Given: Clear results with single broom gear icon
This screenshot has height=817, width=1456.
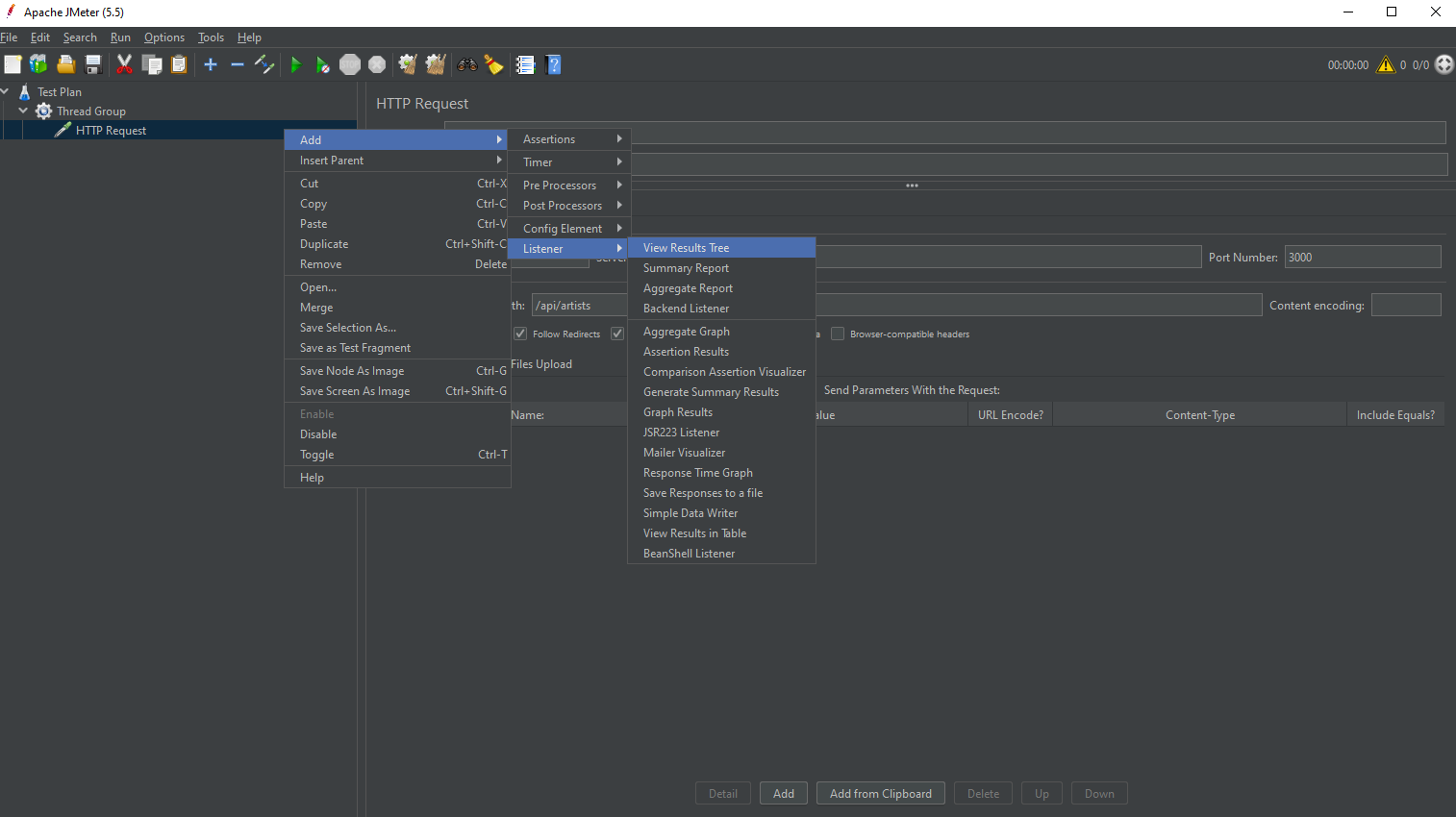Looking at the screenshot, I should click(408, 64).
